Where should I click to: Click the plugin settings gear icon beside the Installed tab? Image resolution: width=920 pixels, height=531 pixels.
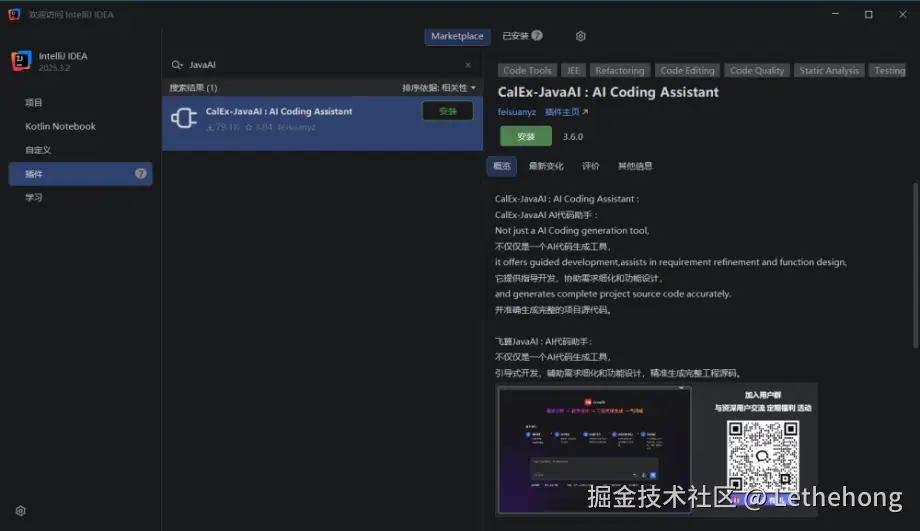point(580,36)
